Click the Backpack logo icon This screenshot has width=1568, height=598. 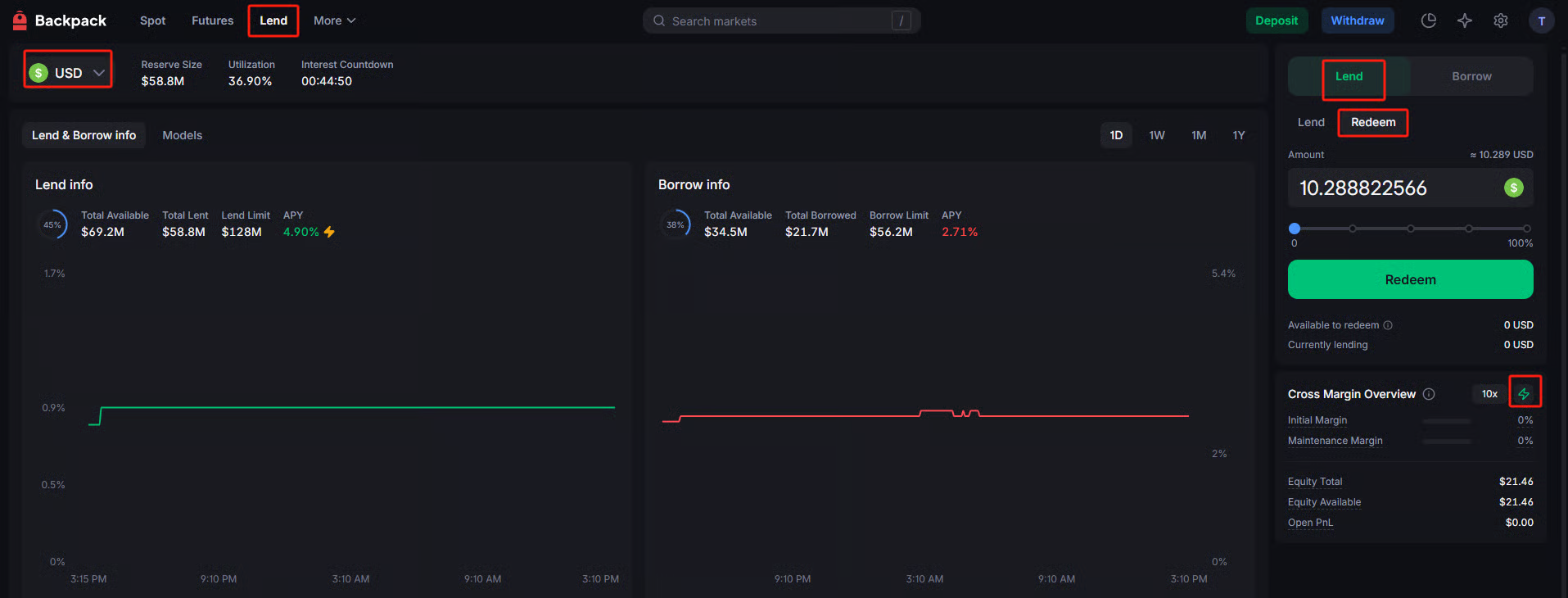20,20
